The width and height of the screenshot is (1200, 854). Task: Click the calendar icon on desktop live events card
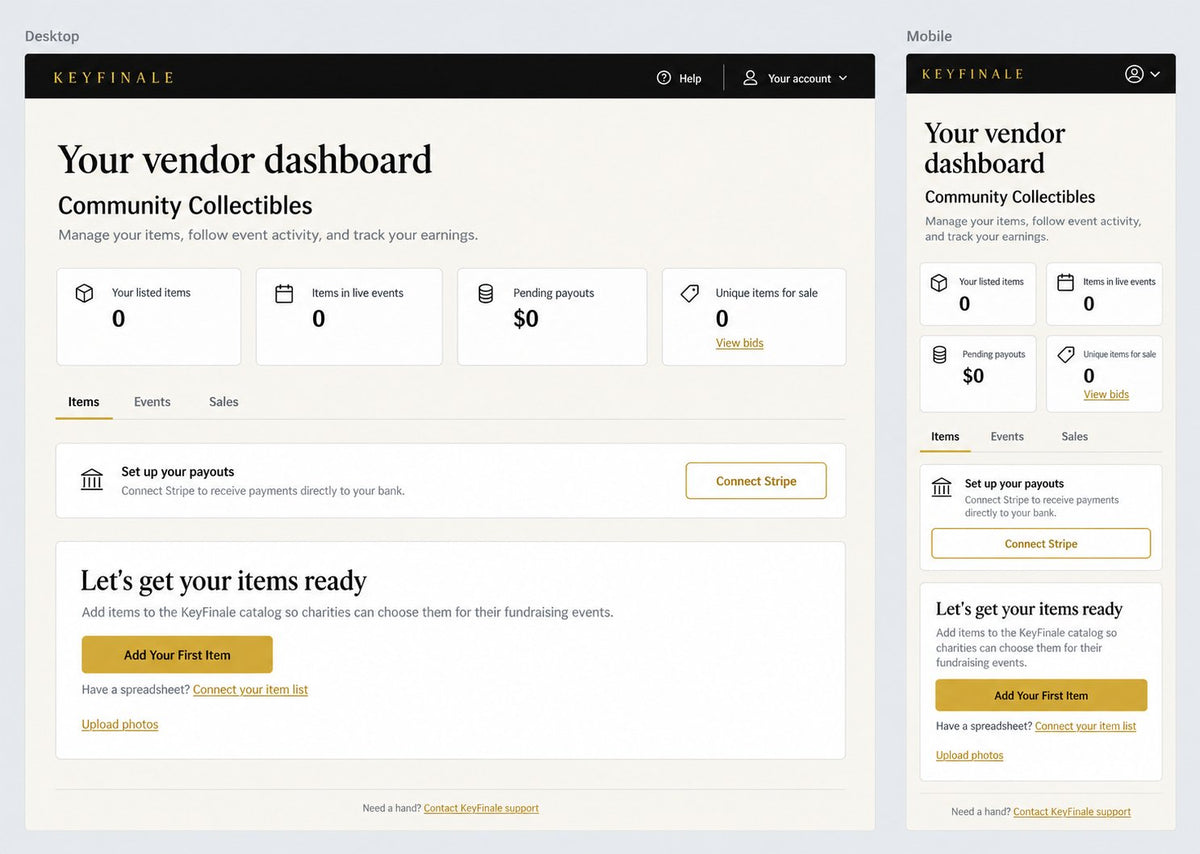(284, 293)
